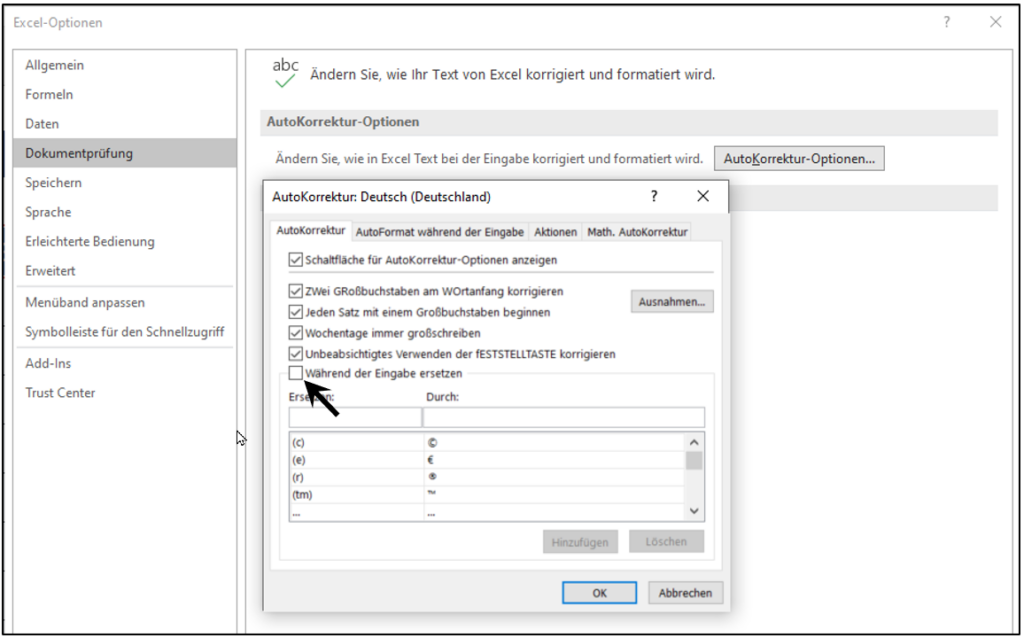This screenshot has width=1024, height=638.
Task: Open Symbolleiste für den Schnellzugriff category
Action: point(125,332)
